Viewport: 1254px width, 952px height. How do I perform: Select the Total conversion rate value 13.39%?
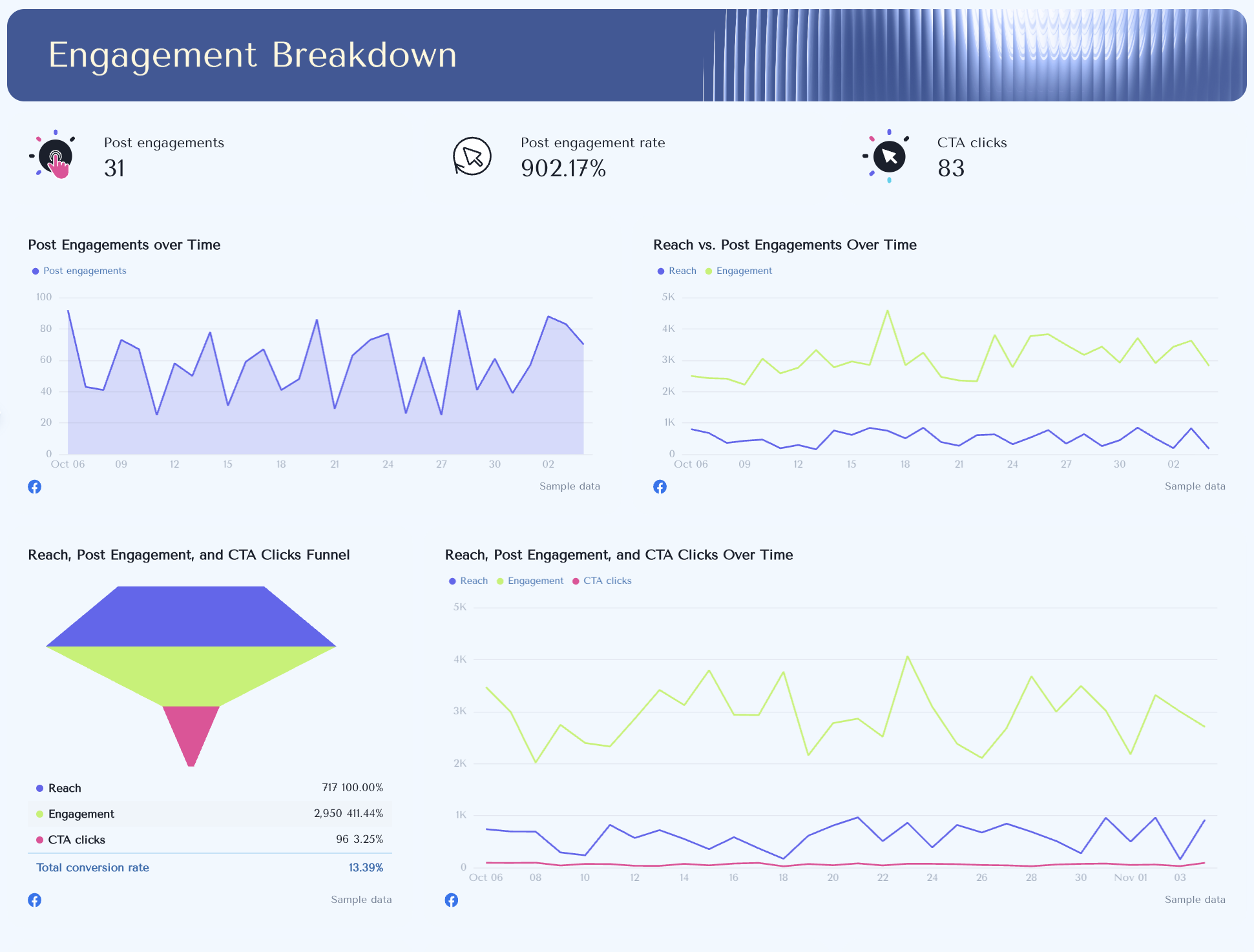point(366,867)
